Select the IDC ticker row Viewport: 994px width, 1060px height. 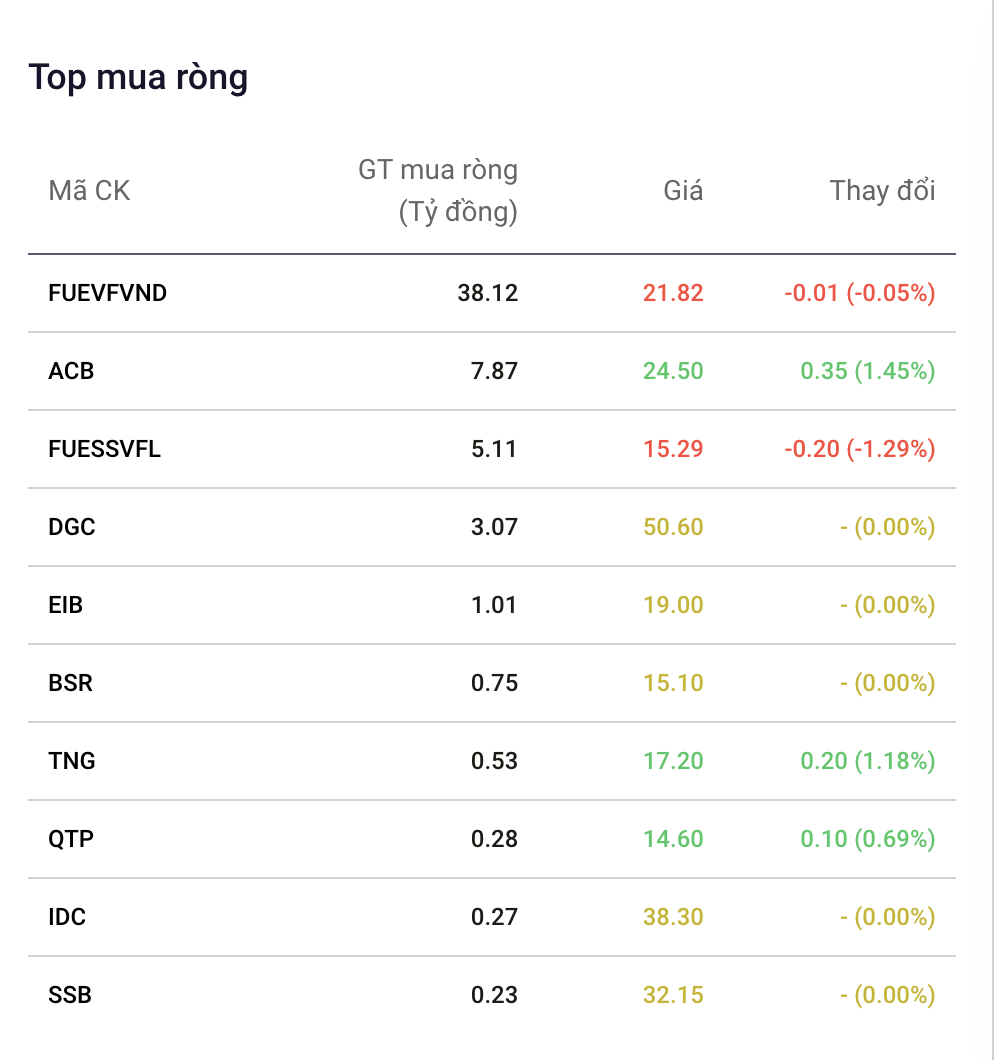point(492,917)
